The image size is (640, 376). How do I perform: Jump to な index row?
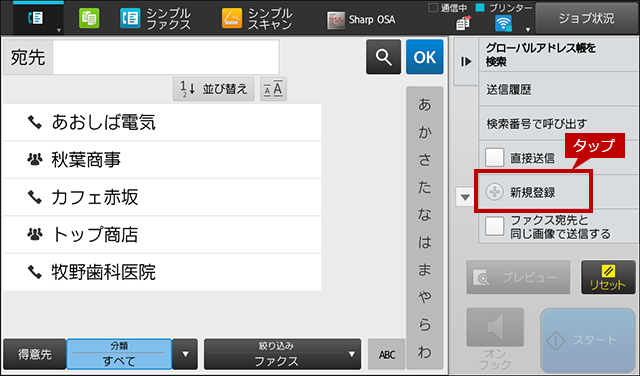424,215
